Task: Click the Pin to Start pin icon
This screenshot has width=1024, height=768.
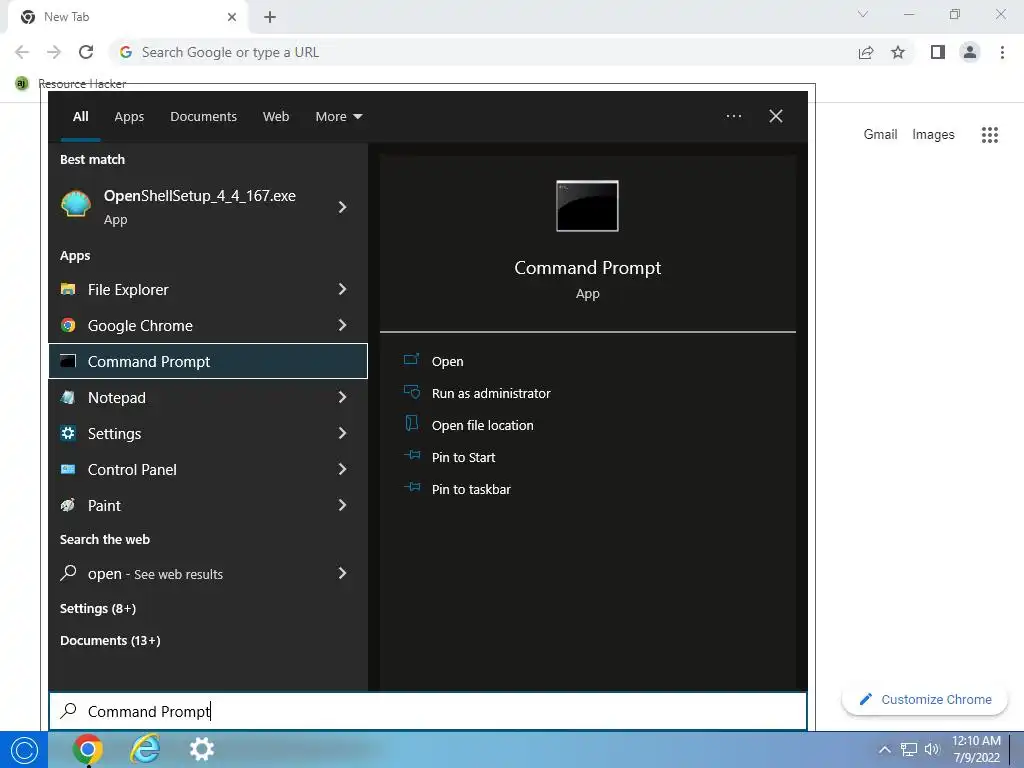Action: click(x=411, y=455)
